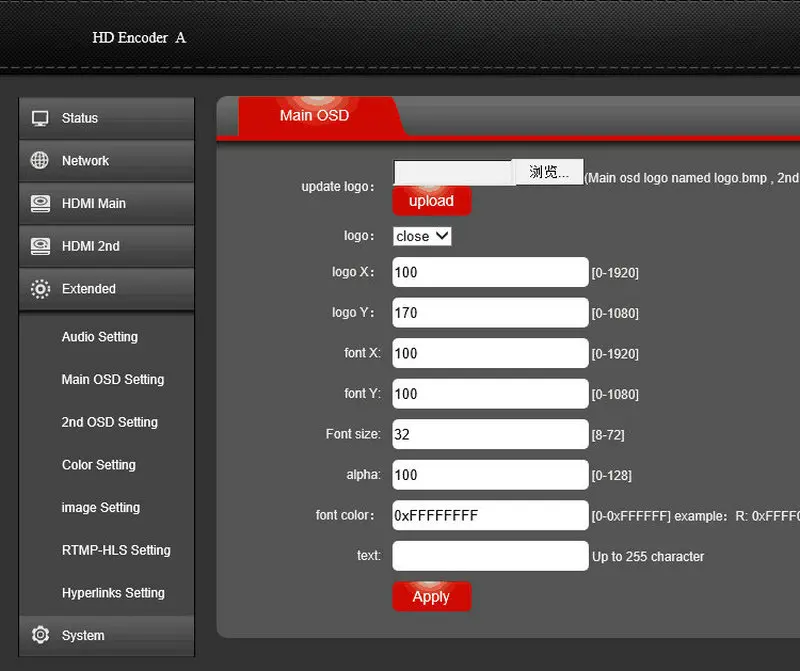Click the logo X input field

coord(490,272)
